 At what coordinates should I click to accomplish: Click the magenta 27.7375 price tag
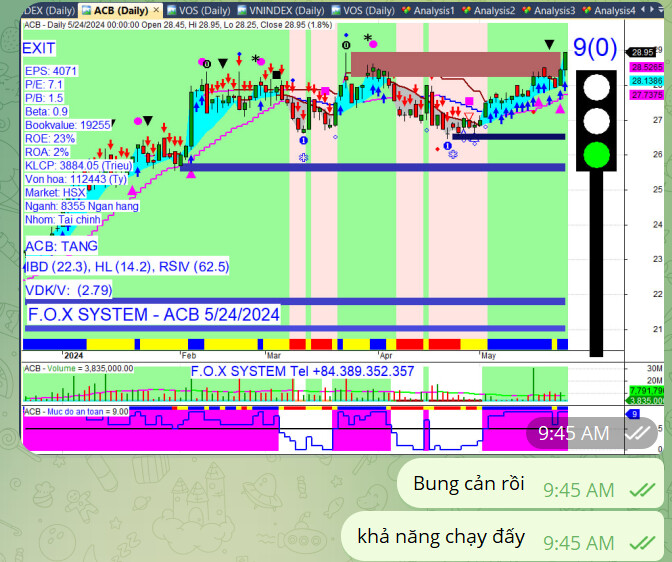(x=647, y=95)
